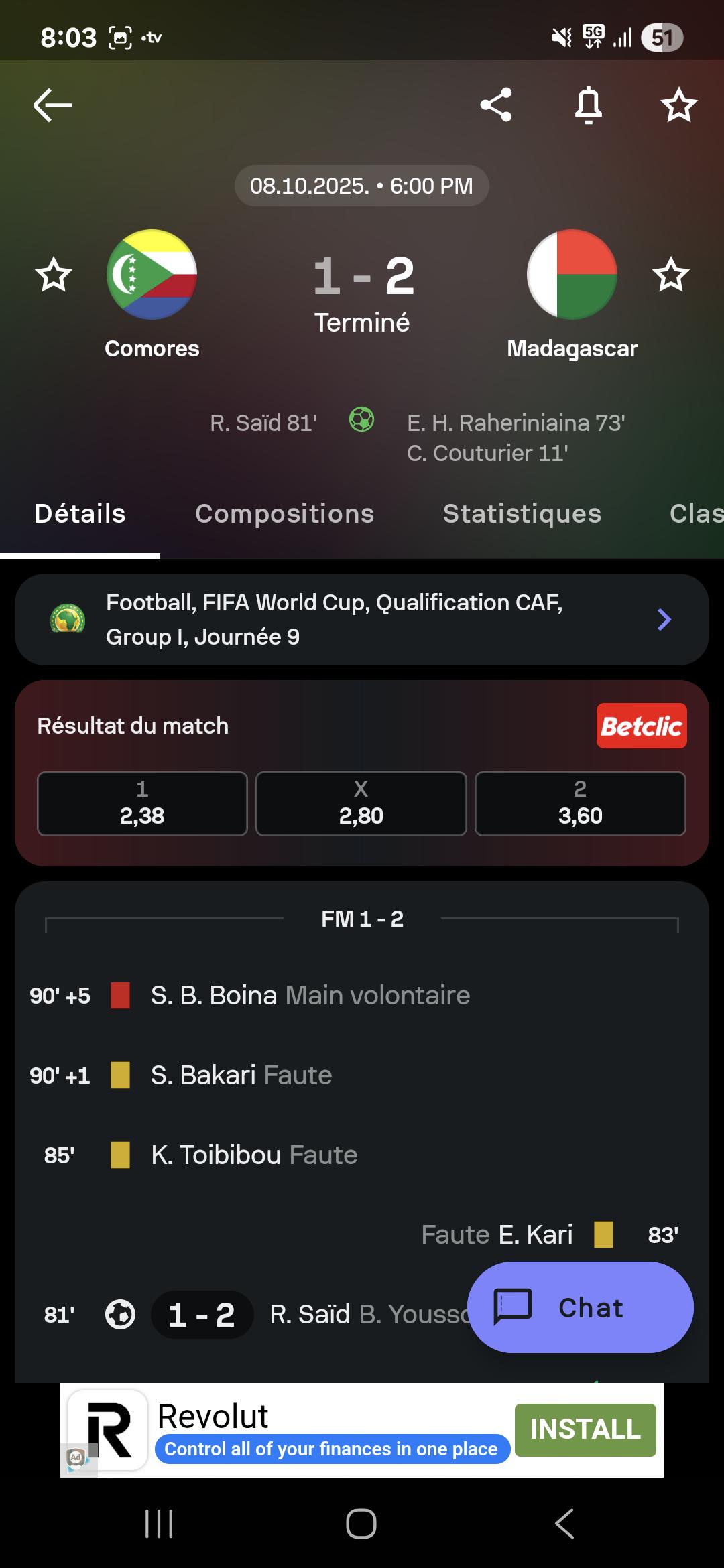The width and height of the screenshot is (724, 1568).
Task: Share this match
Action: point(496,105)
